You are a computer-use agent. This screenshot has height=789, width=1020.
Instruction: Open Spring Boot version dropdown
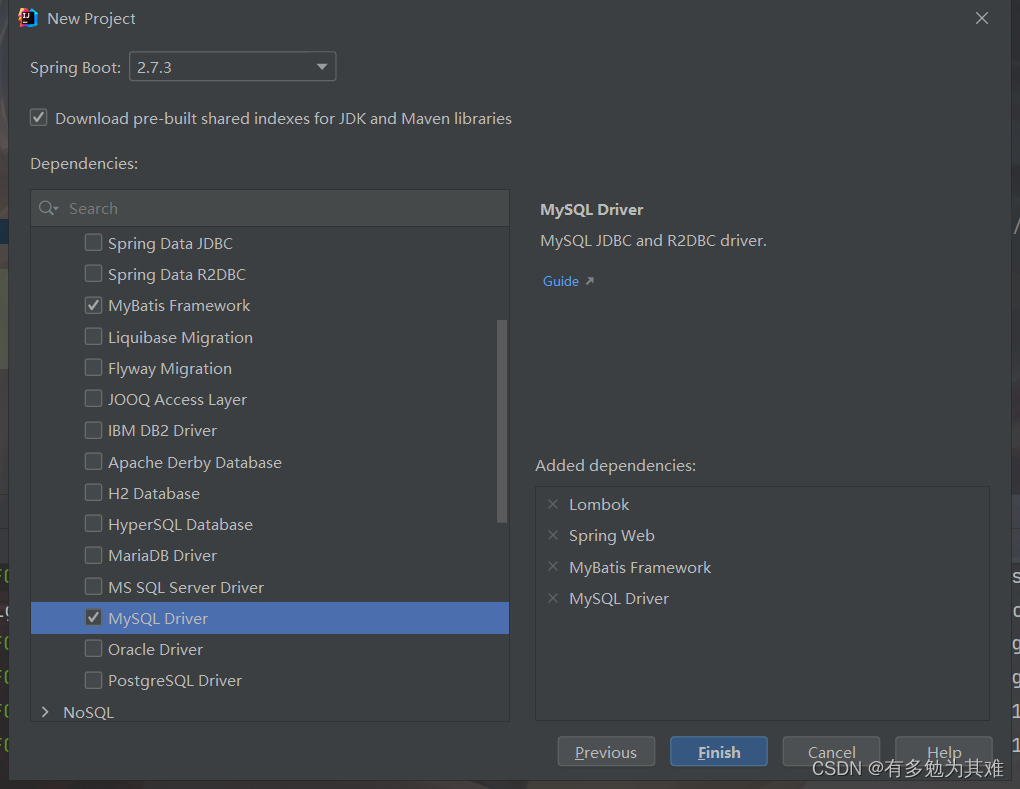pyautogui.click(x=232, y=67)
